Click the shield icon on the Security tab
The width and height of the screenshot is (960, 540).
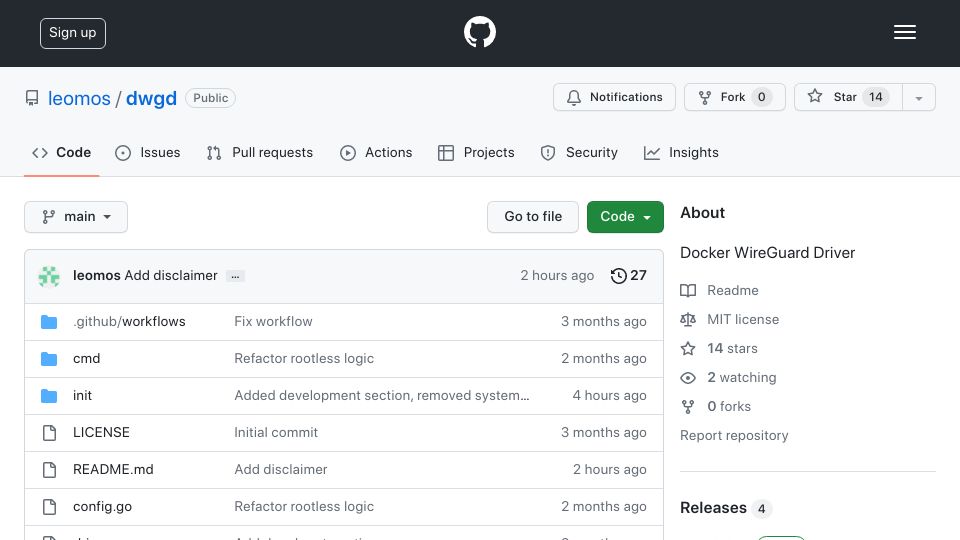[x=548, y=153]
